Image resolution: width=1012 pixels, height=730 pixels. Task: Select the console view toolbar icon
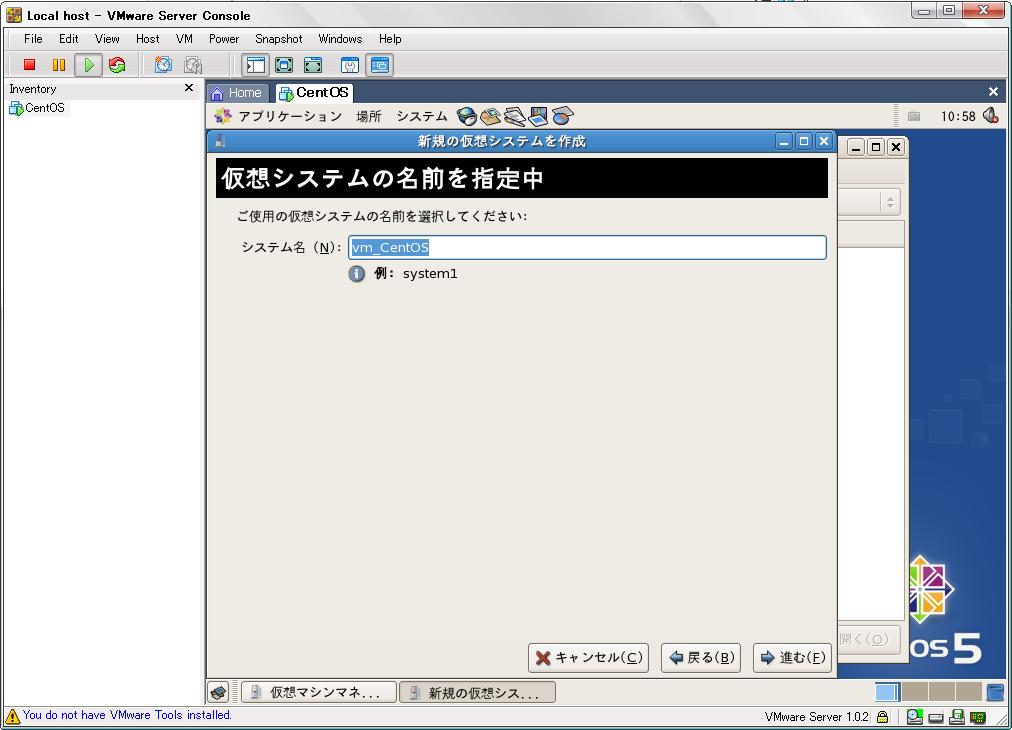pos(380,65)
